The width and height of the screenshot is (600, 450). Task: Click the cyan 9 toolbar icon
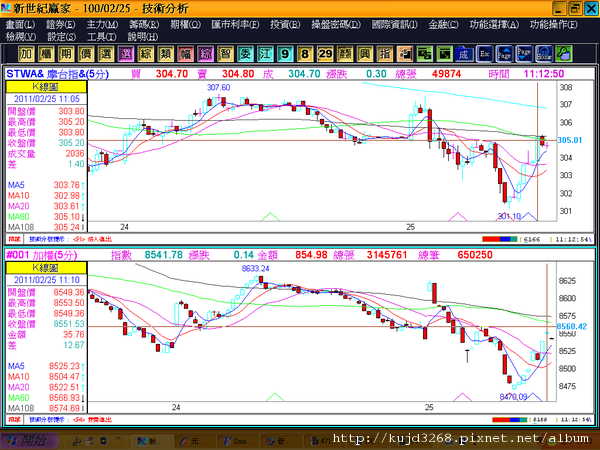coord(285,54)
